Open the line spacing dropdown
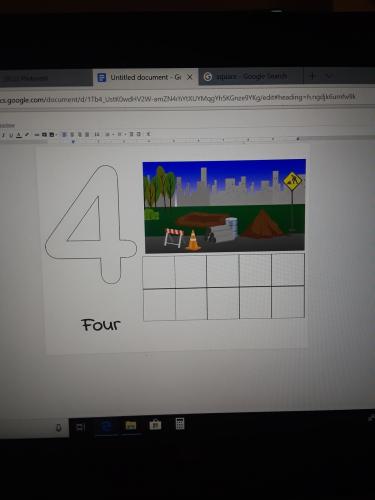Viewport: 375px width, 500px height. [x=97, y=135]
